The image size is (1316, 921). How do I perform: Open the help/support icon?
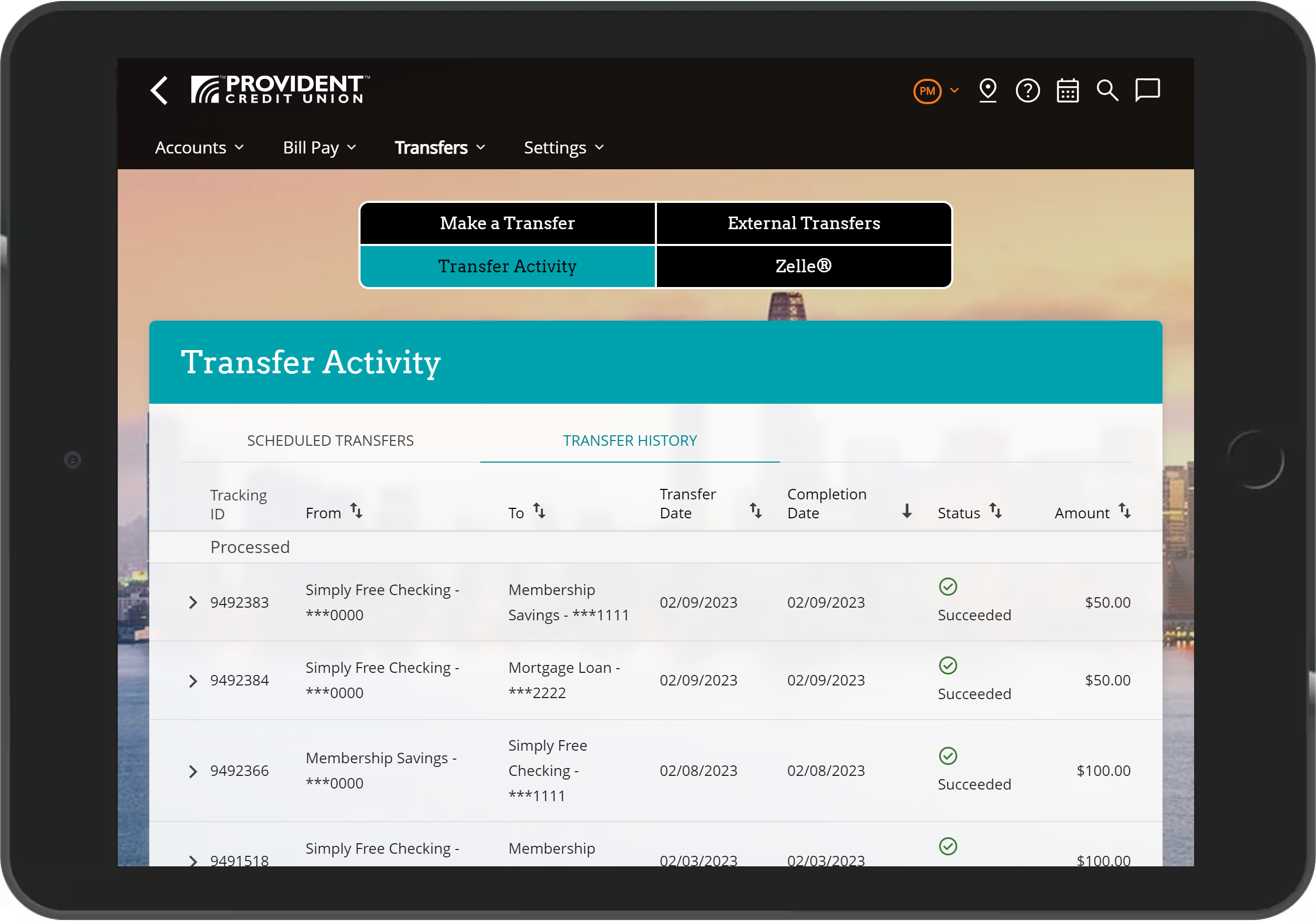tap(1029, 91)
